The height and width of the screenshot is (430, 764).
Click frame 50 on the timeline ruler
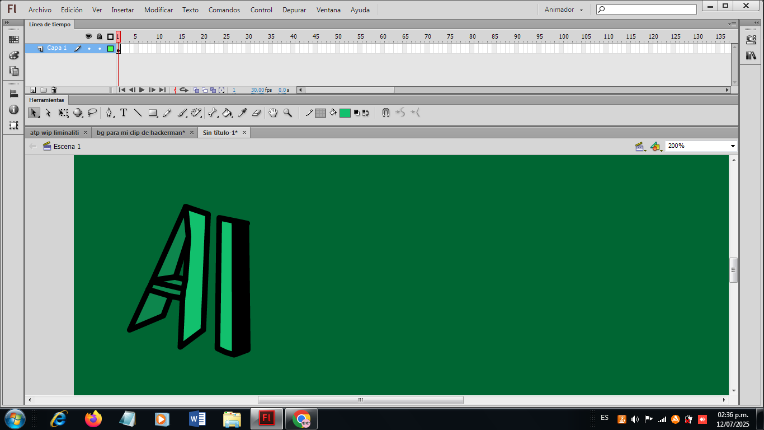pyautogui.click(x=338, y=37)
